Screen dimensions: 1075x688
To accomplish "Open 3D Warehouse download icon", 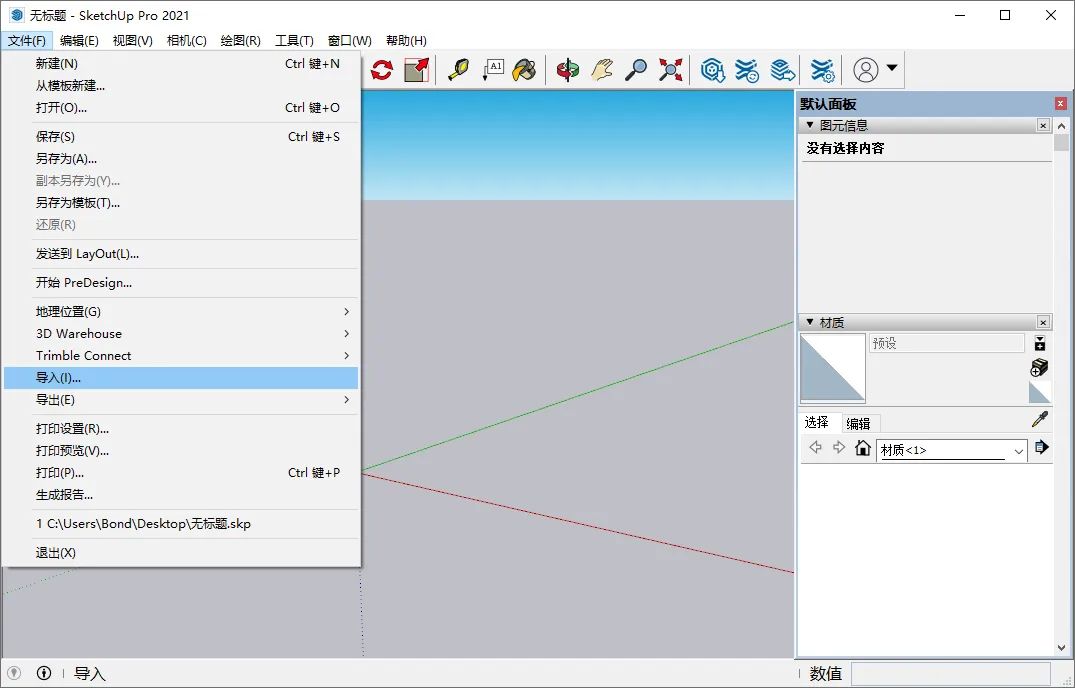I will (x=713, y=70).
